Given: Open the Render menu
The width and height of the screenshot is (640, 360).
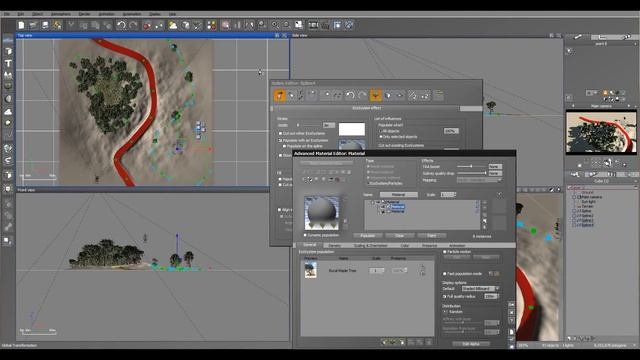Looking at the screenshot, I should pos(84,14).
